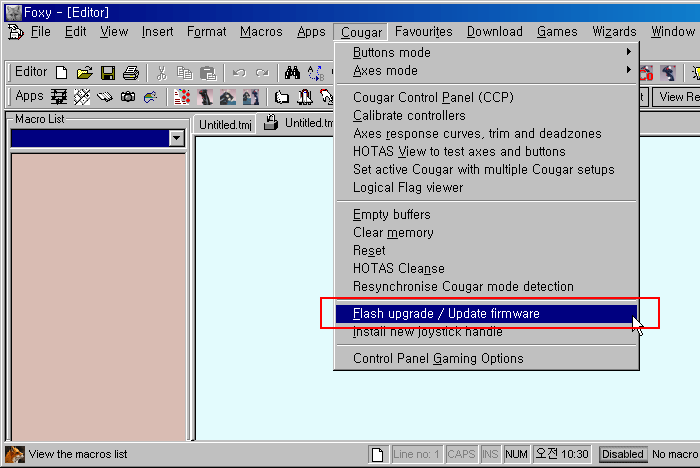Open the Favourites menu
This screenshot has width=700, height=468.
424,32
